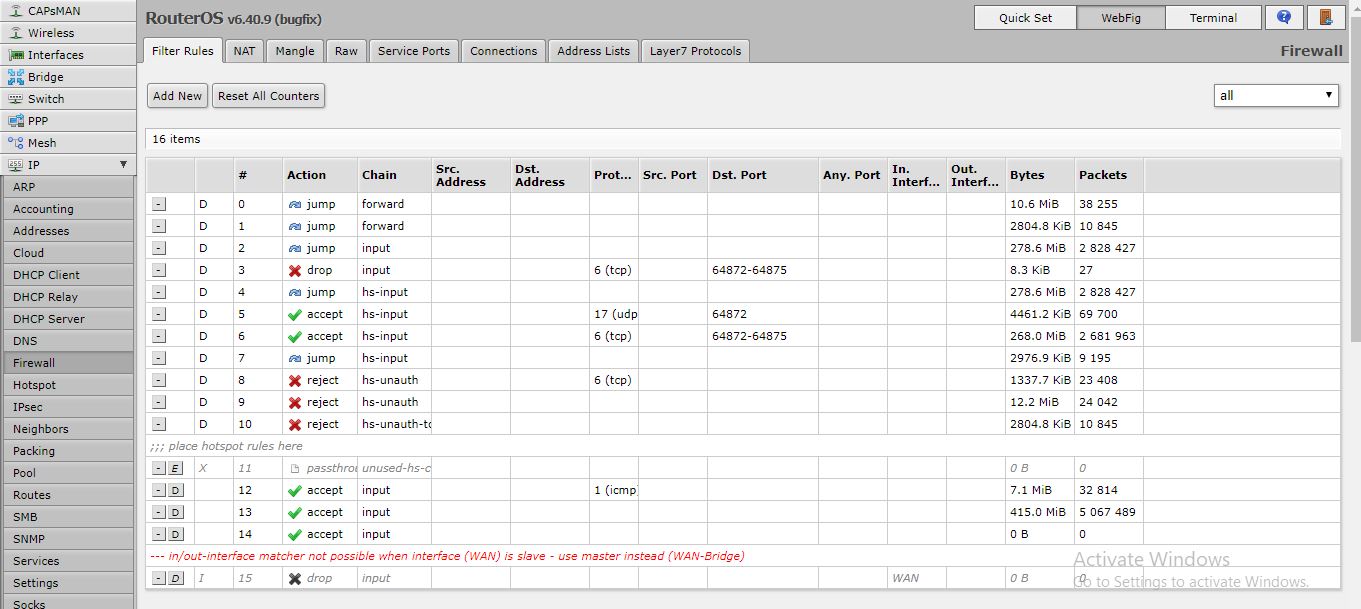Sort table by Packets column header

pos(1109,175)
